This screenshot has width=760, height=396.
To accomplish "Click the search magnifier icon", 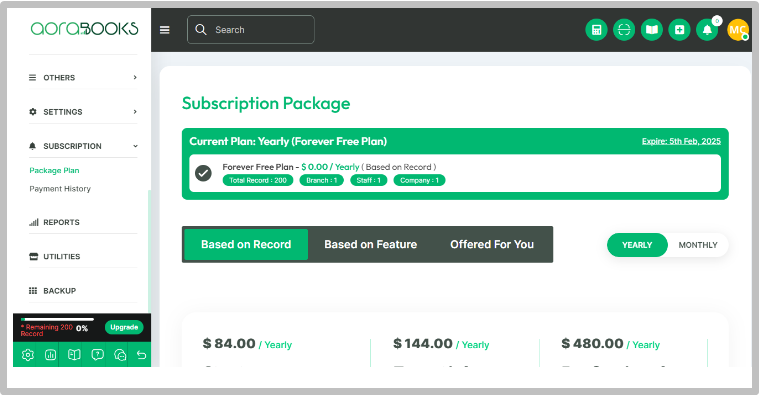I will (201, 30).
